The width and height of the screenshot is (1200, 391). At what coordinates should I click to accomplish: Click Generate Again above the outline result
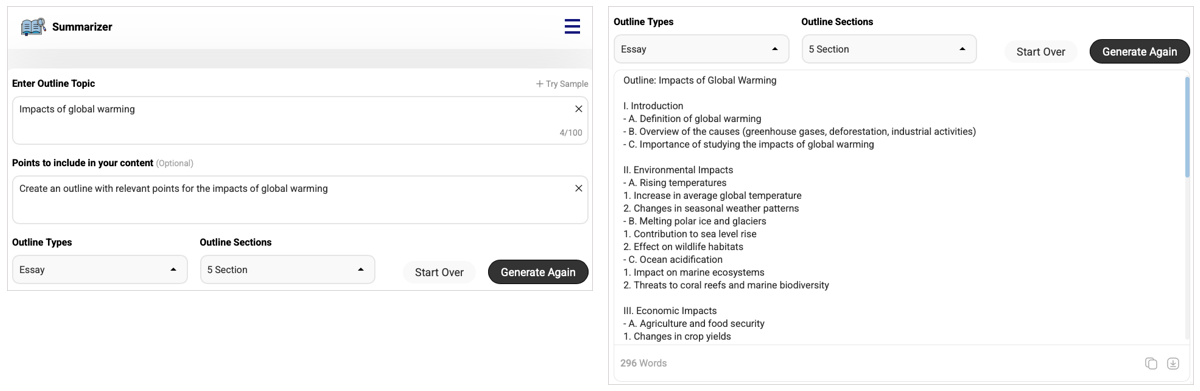(x=1140, y=51)
